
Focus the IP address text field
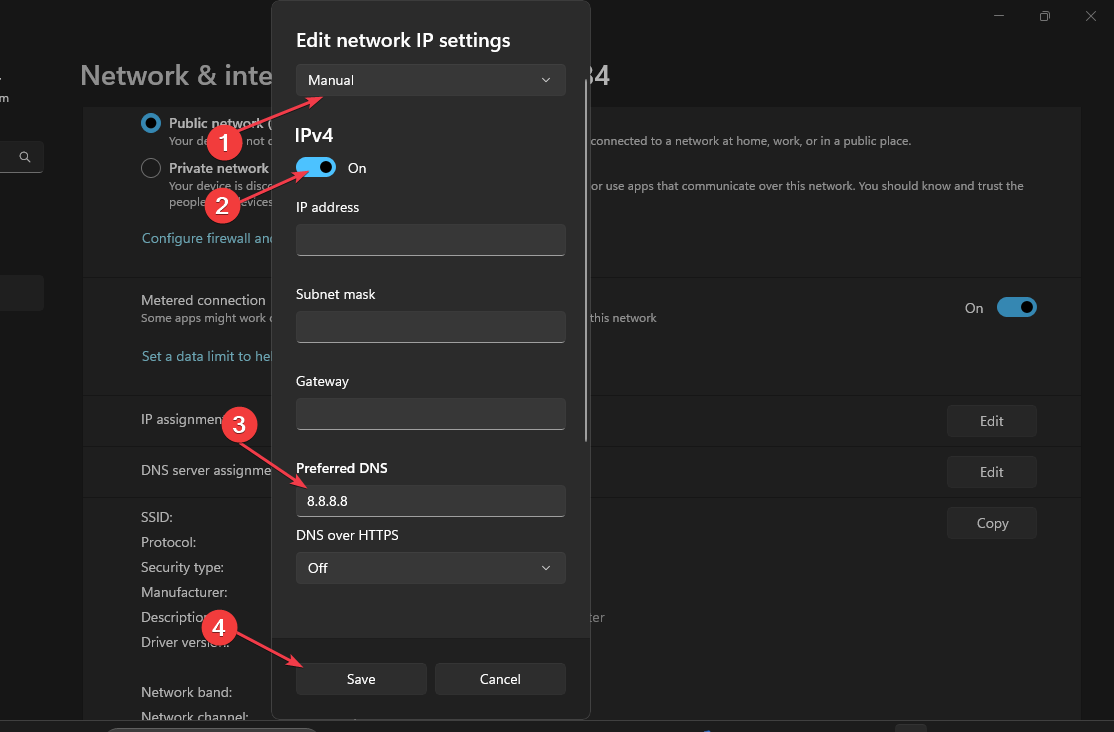click(x=430, y=240)
